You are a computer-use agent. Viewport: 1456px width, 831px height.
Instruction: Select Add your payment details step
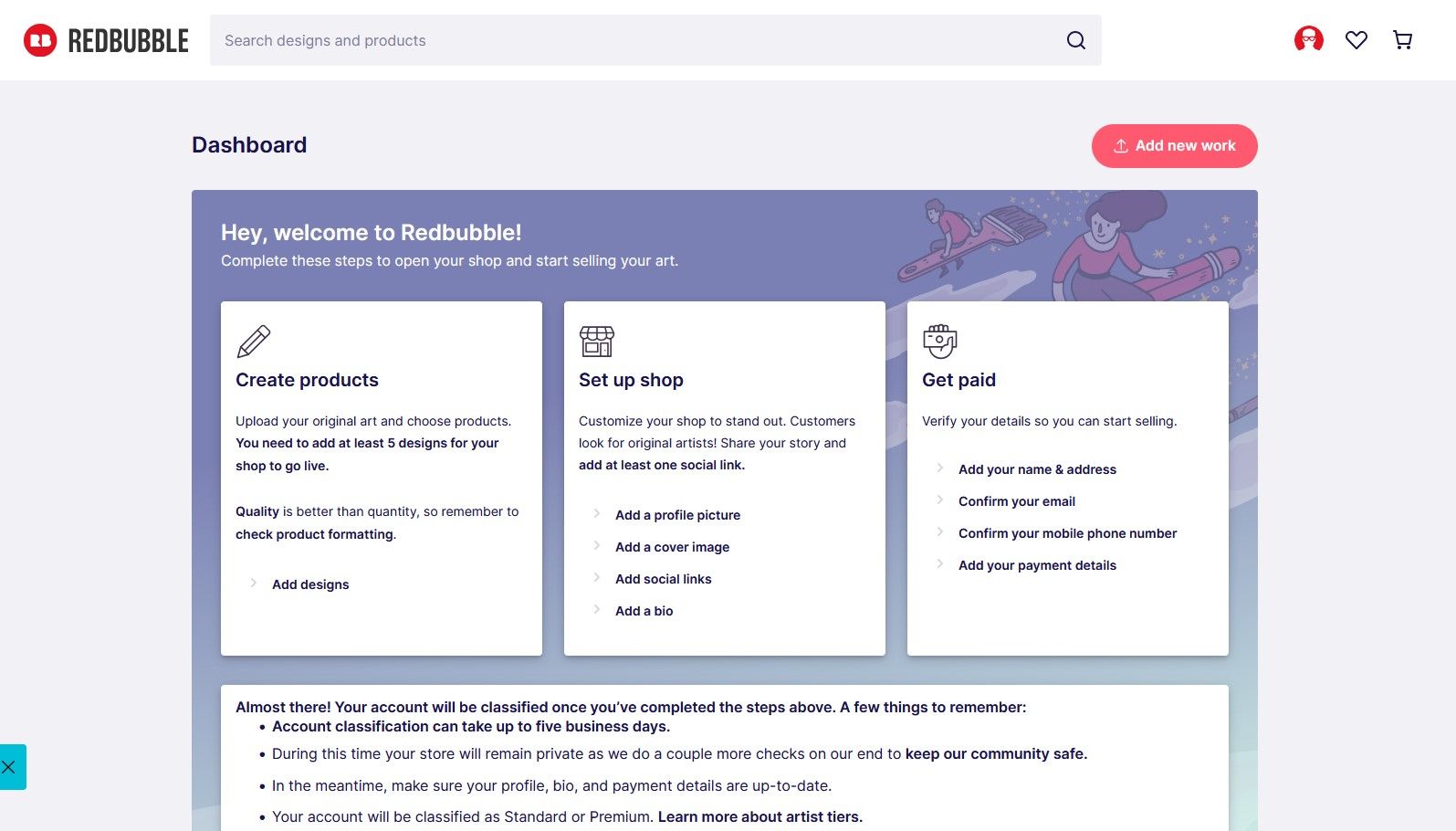coord(1037,565)
